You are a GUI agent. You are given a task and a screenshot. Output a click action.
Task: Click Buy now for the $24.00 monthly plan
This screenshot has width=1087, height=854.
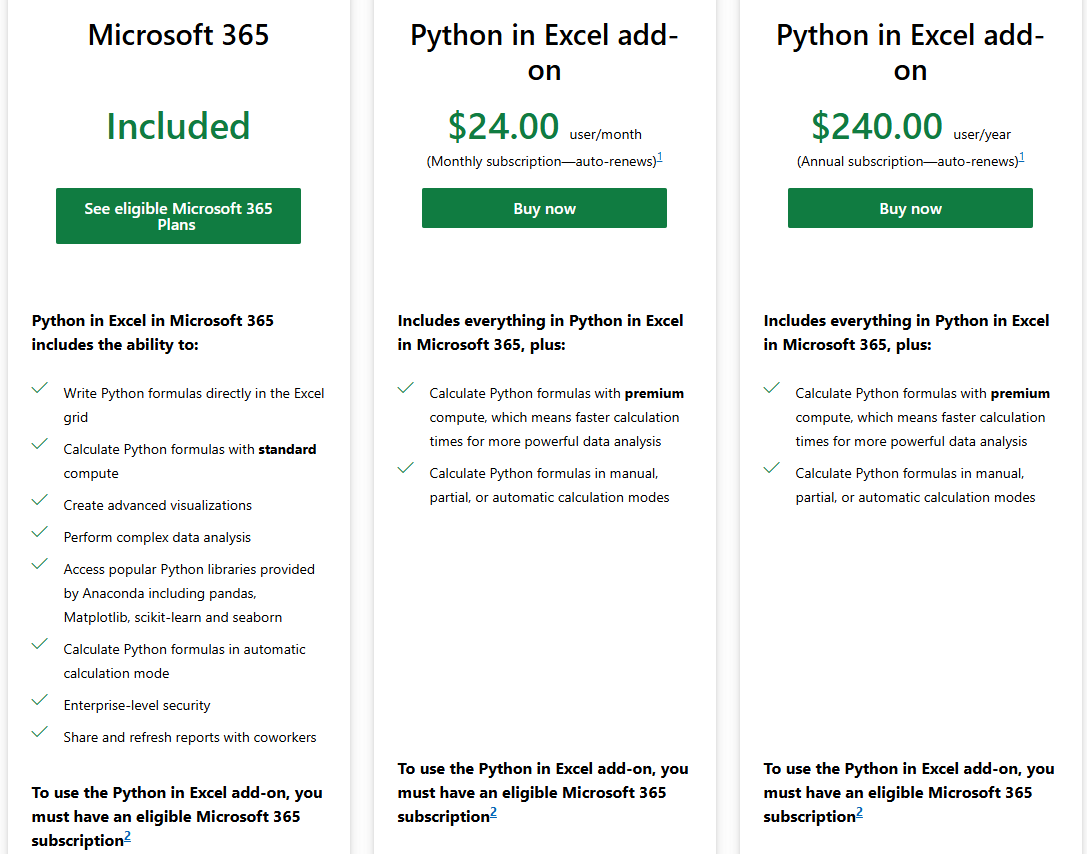[x=544, y=208]
